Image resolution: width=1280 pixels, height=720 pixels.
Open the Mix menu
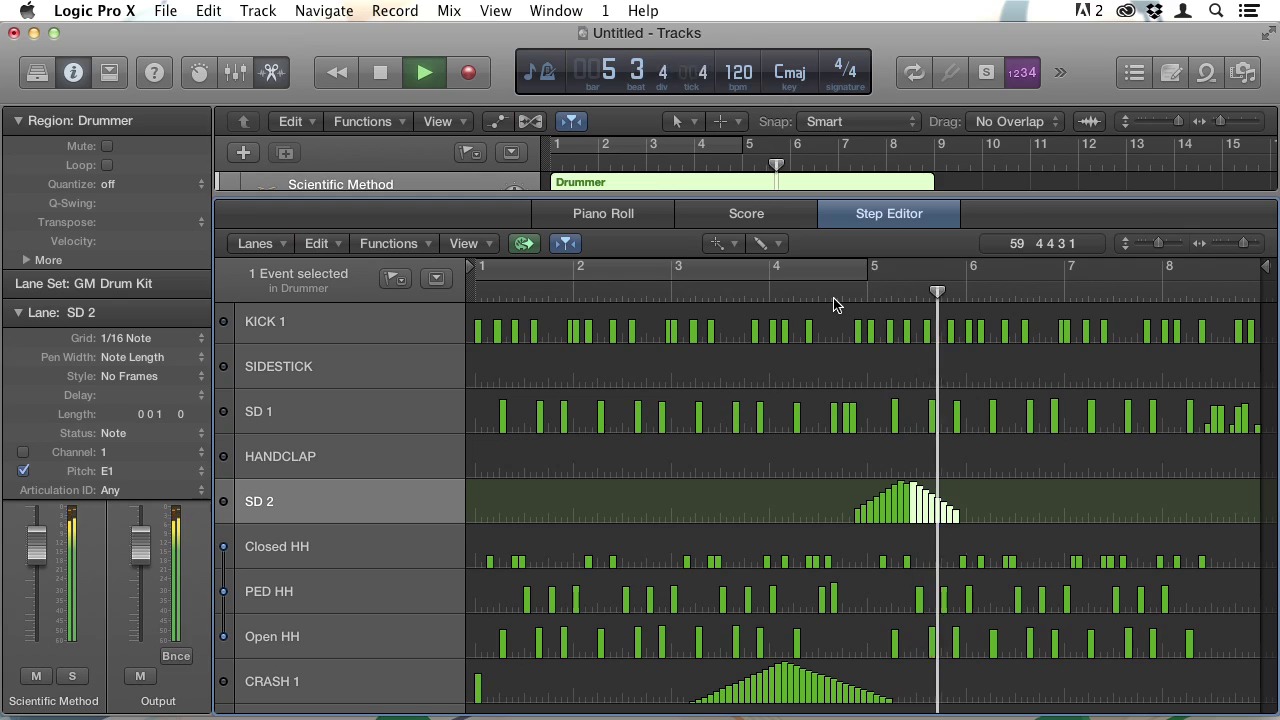tap(449, 11)
